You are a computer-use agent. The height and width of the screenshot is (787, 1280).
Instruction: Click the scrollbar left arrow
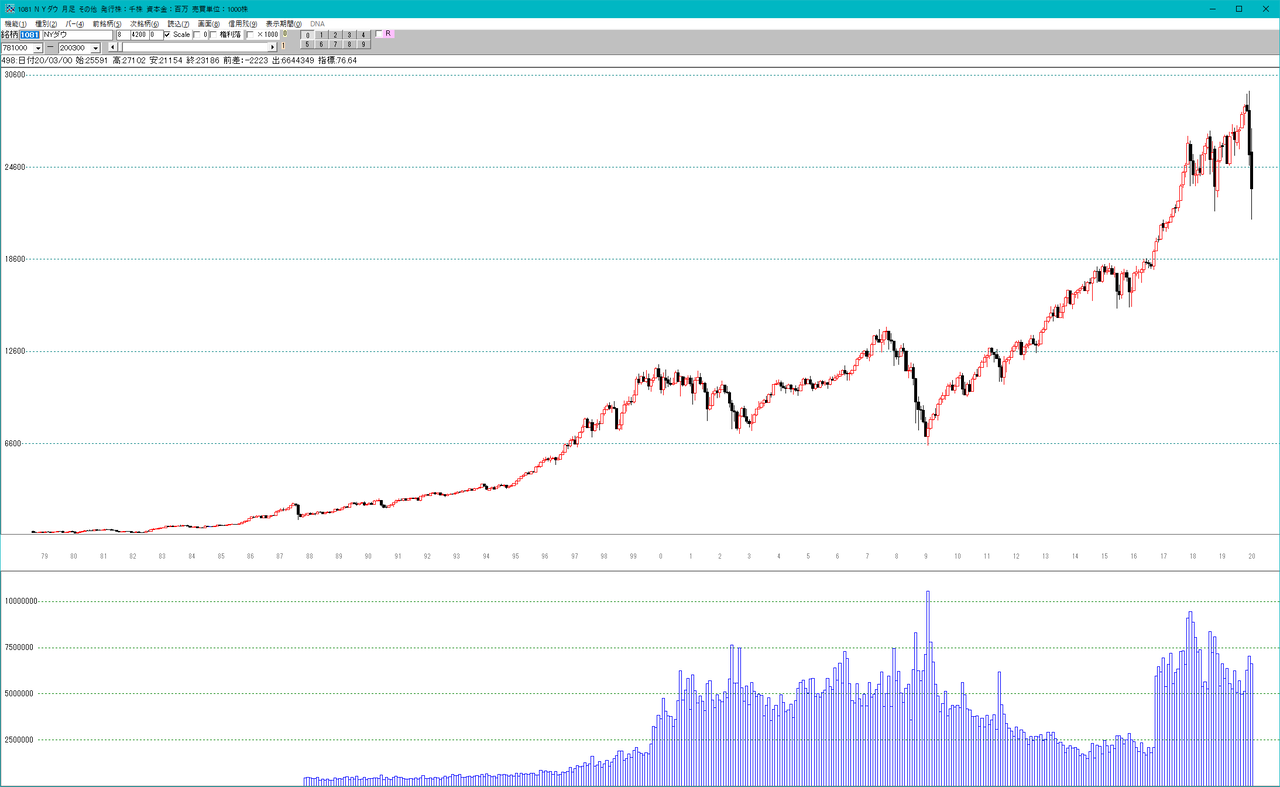click(112, 47)
